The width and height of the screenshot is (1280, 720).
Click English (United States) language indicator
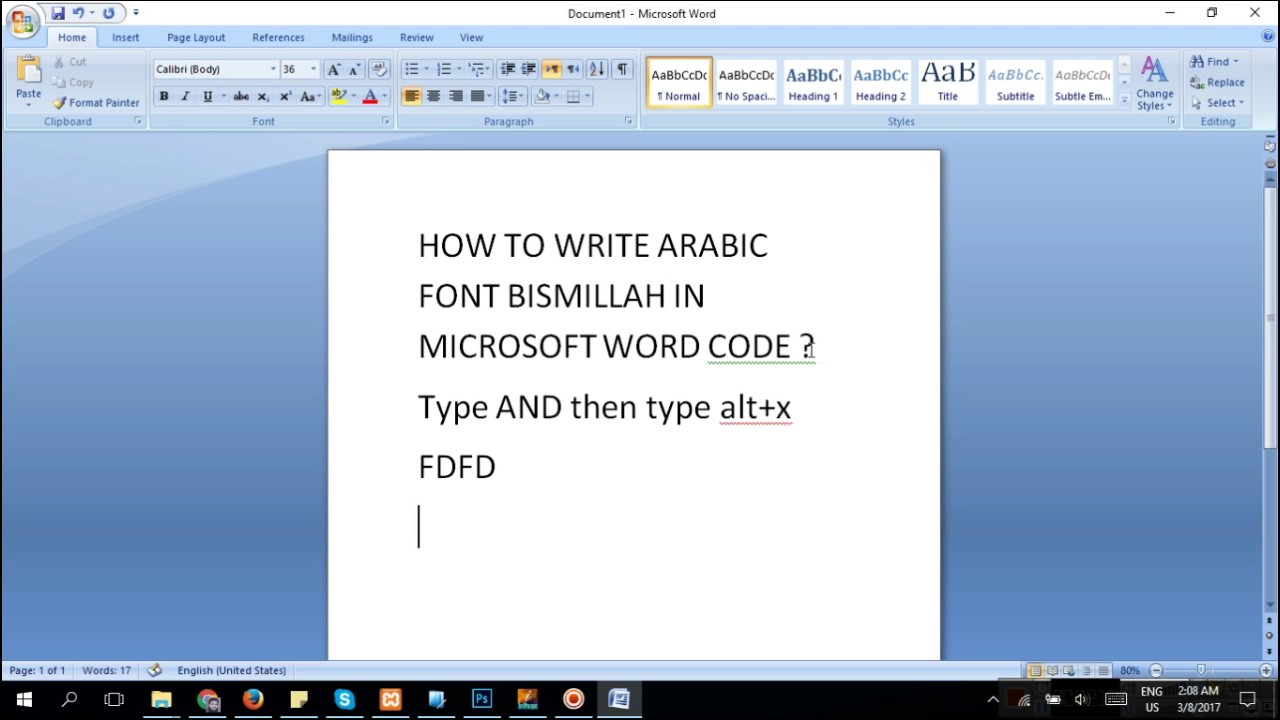click(231, 670)
